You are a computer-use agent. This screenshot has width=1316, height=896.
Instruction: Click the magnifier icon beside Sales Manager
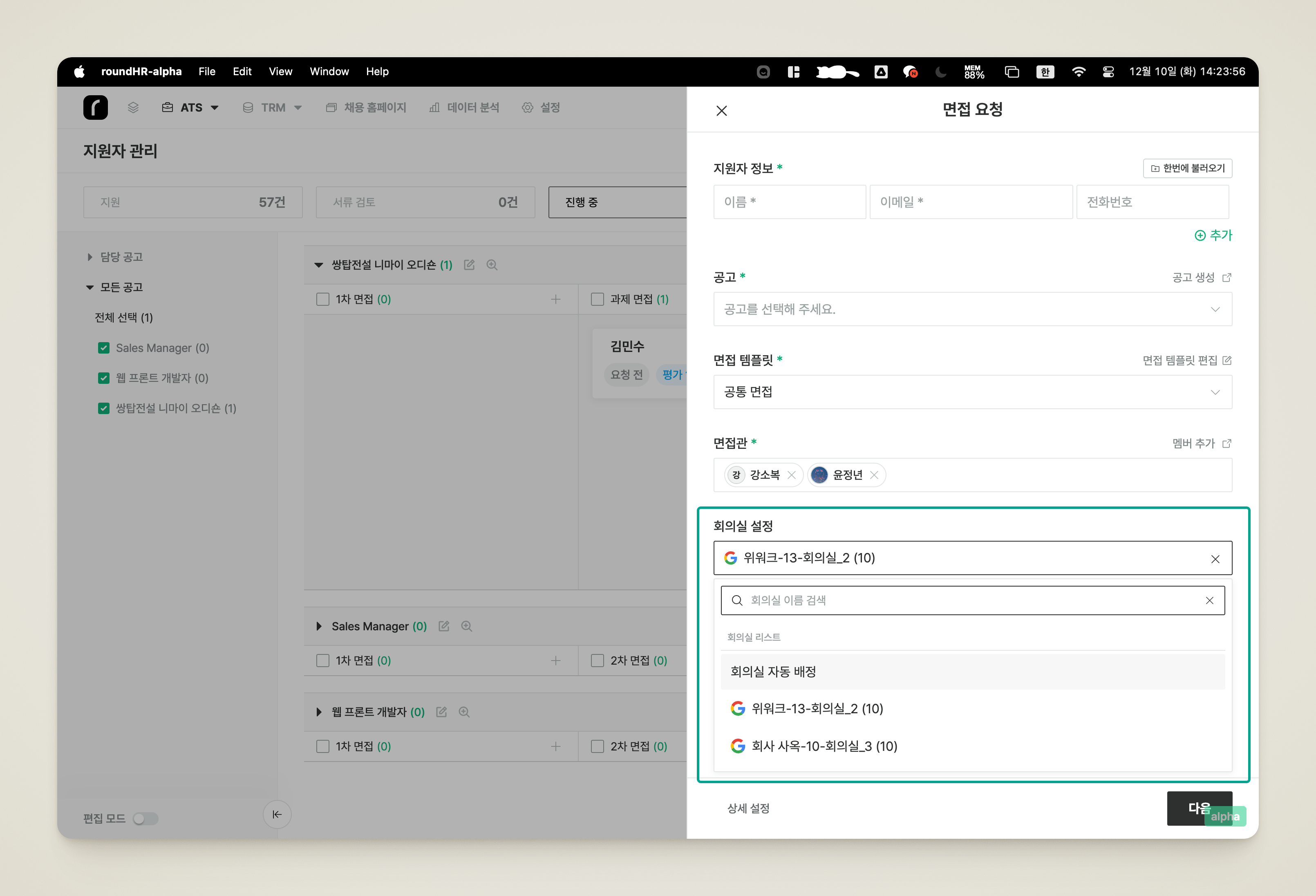pos(466,626)
